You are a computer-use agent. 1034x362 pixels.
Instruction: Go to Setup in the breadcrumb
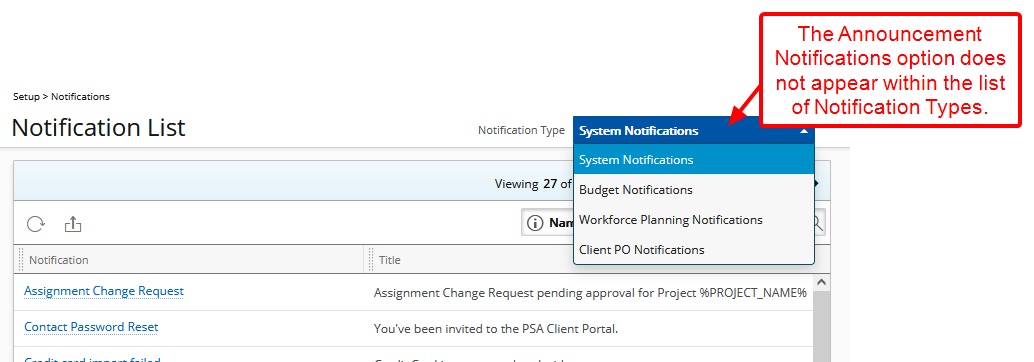pyautogui.click(x=26, y=96)
